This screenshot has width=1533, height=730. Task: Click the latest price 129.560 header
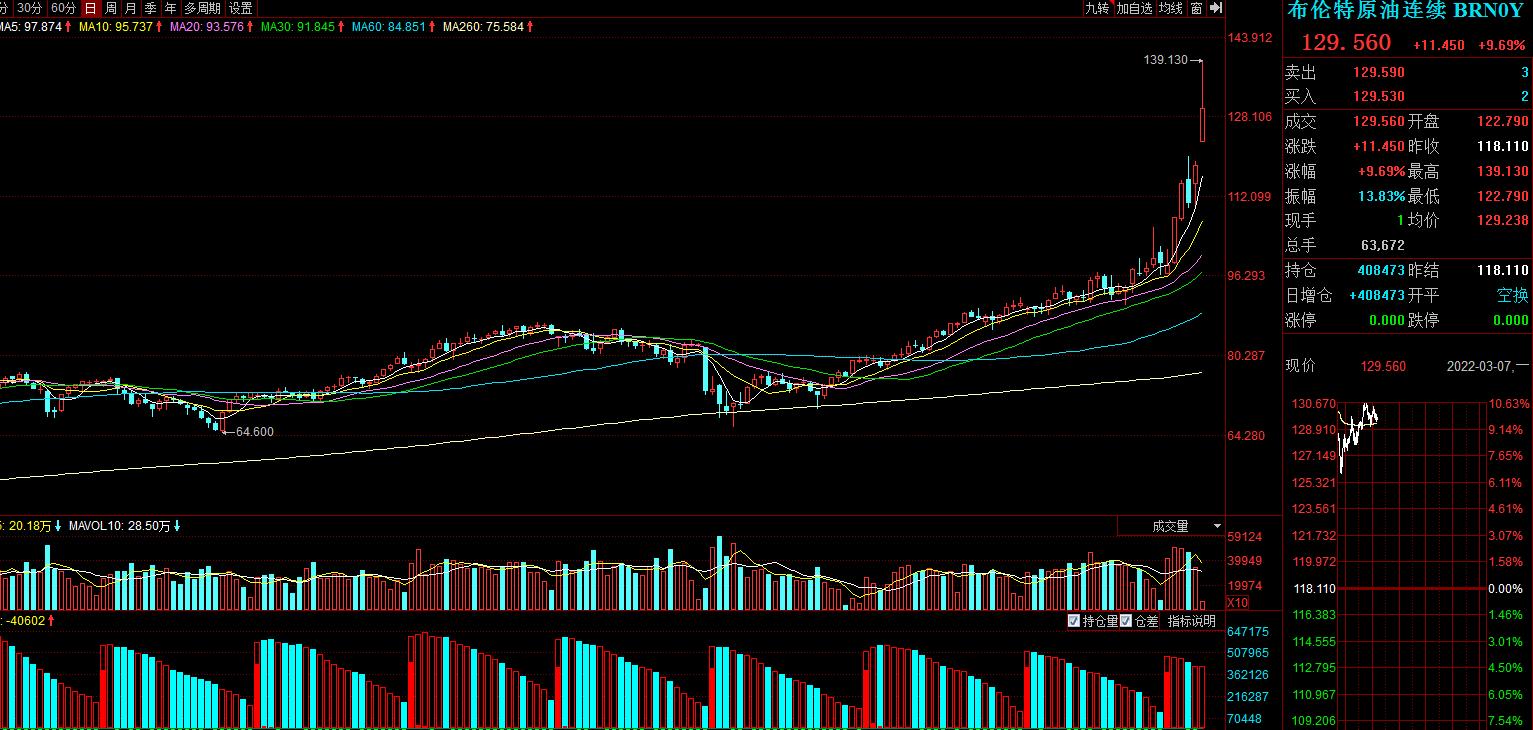click(x=1345, y=43)
